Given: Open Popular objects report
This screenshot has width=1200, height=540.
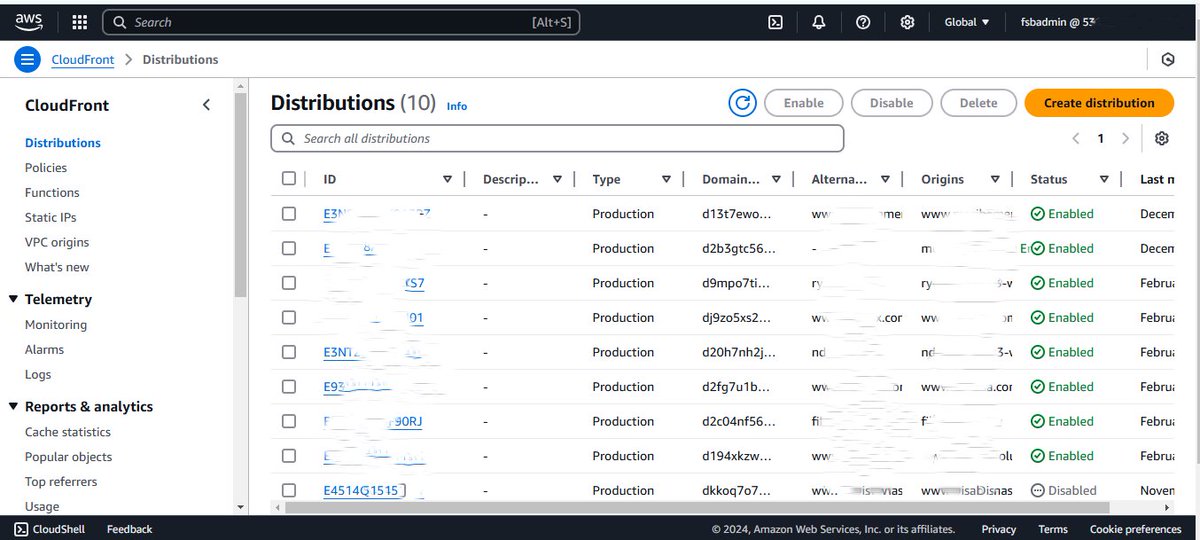Looking at the screenshot, I should [69, 457].
